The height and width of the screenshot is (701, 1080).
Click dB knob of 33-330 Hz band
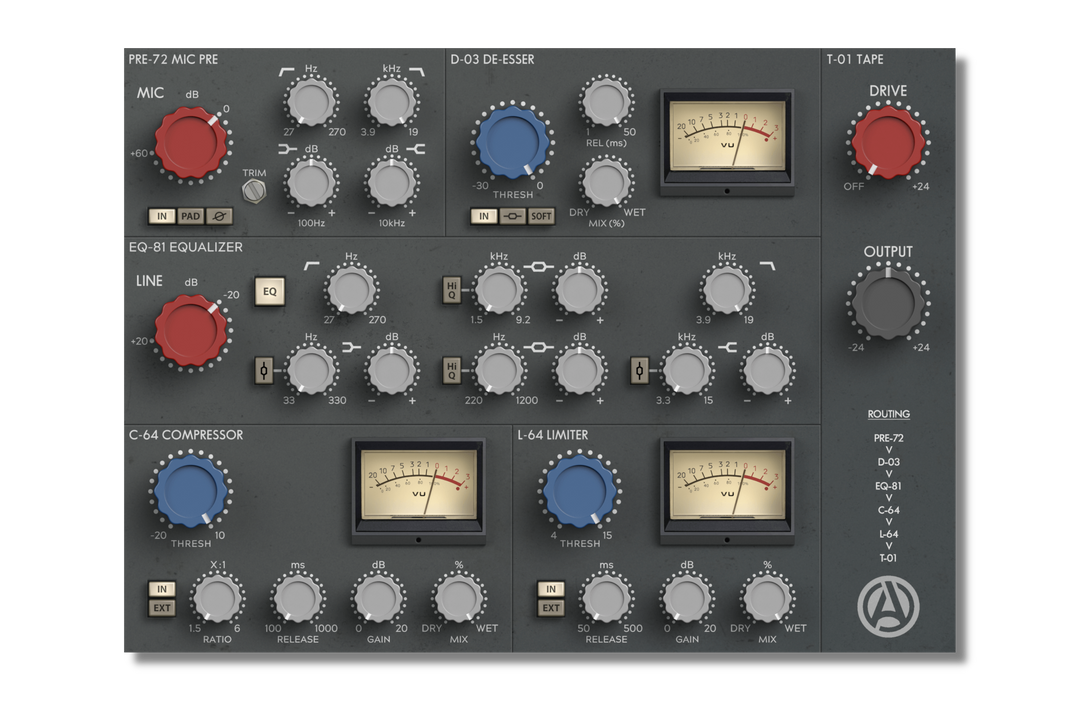tap(391, 370)
